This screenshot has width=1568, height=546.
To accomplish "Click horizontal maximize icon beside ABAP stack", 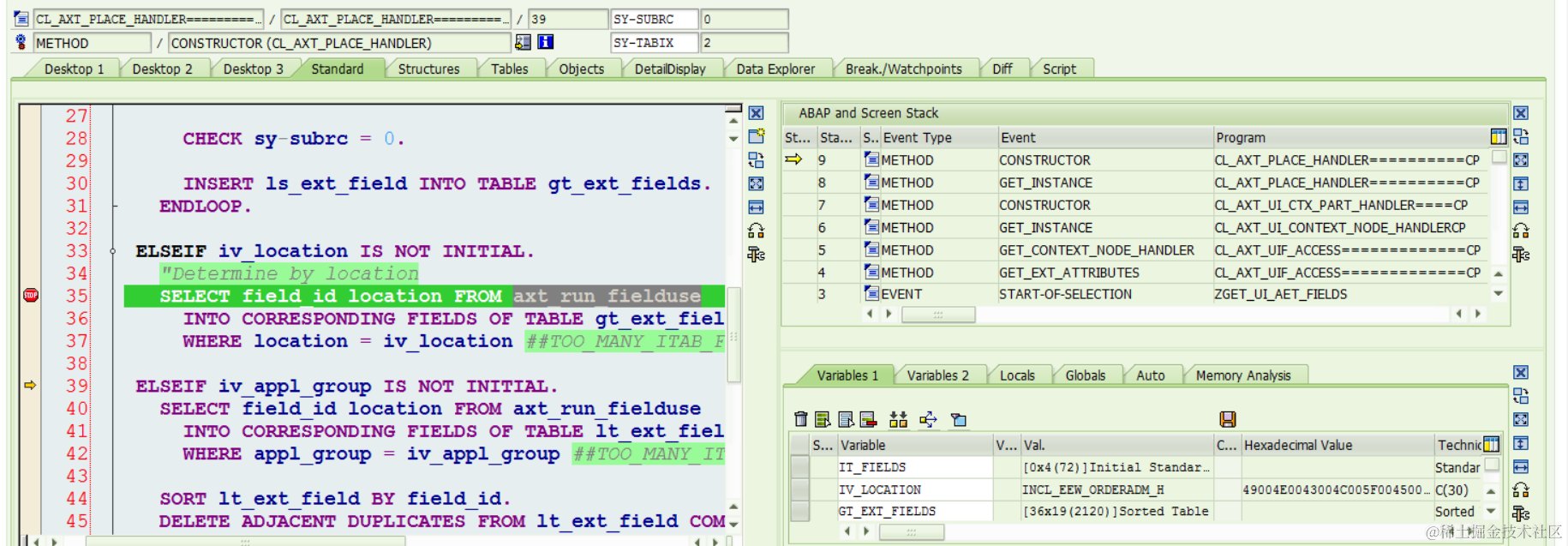I will tap(1521, 207).
